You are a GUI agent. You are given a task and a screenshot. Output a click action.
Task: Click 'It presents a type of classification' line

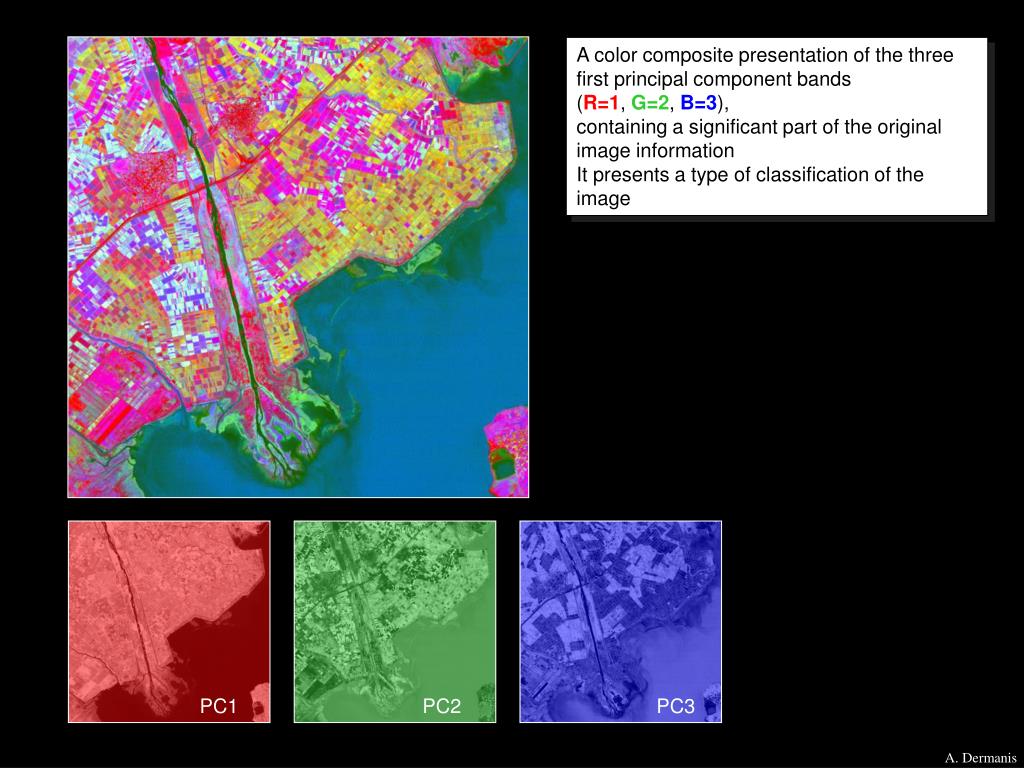[750, 175]
